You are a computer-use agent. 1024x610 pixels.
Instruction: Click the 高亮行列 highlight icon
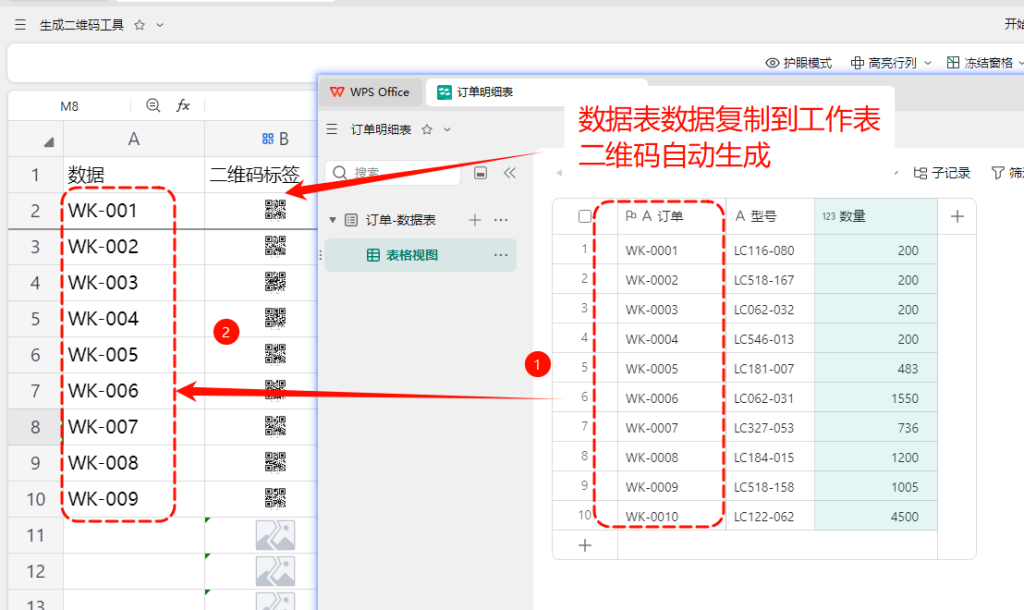857,63
